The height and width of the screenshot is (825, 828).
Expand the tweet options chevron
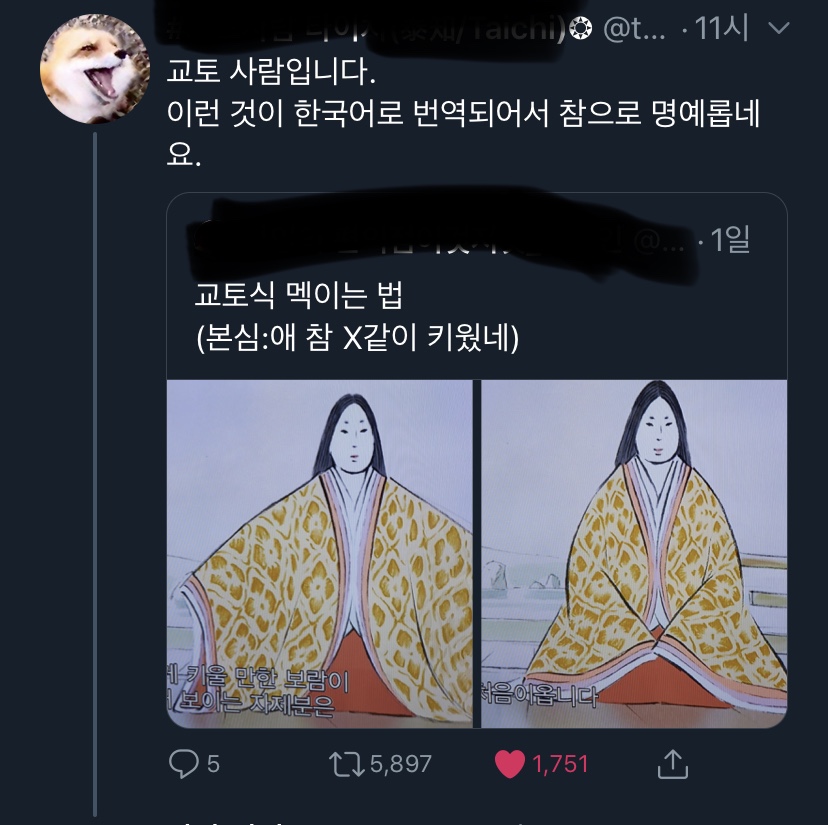777,31
